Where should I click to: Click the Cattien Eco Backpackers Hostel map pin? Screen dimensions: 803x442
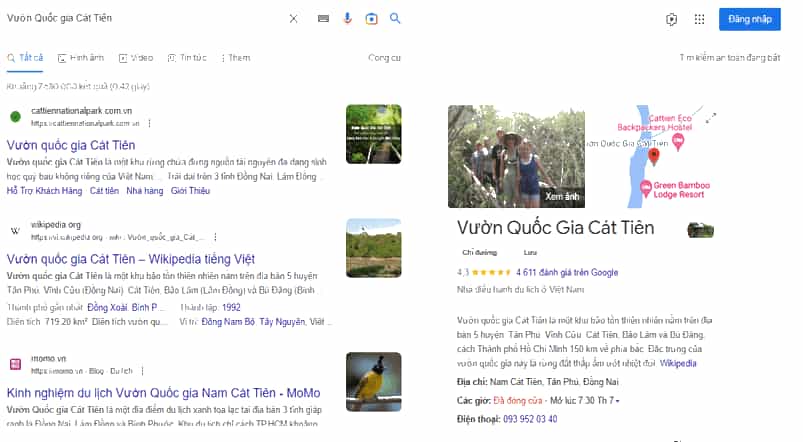point(678,141)
